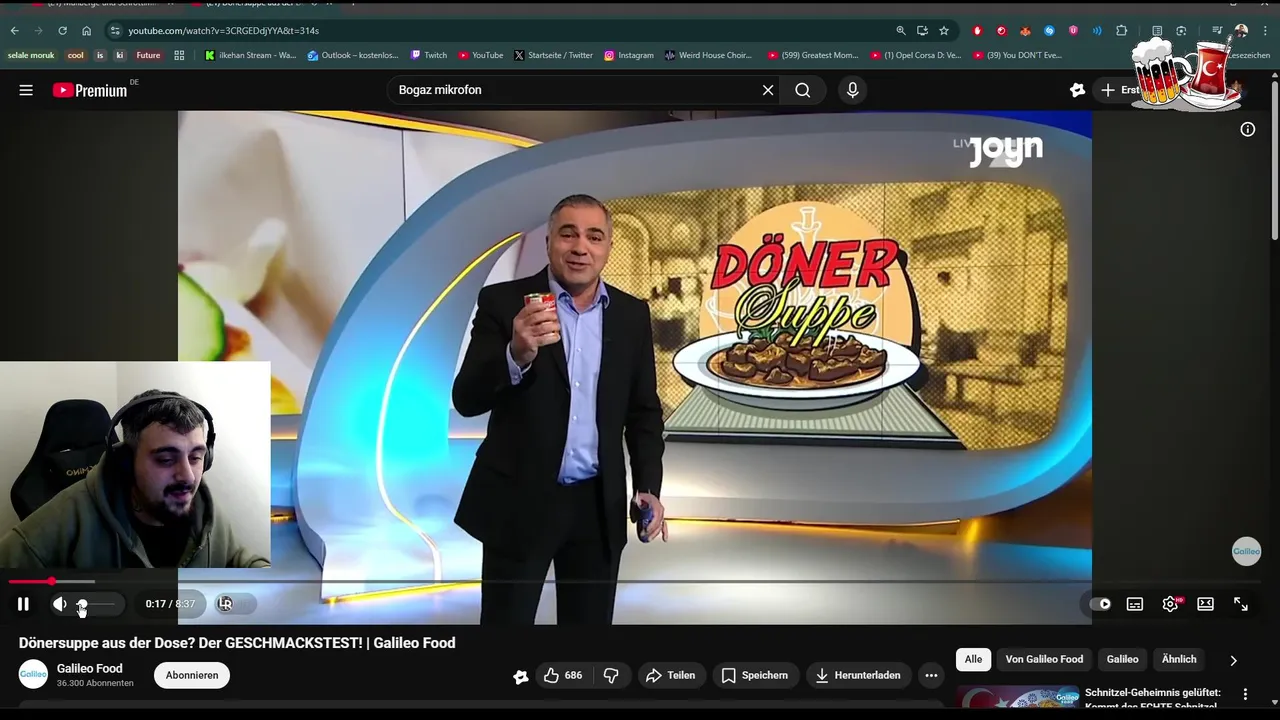1280x720 pixels.
Task: Subscribe with the Abonnieren button
Action: 192,675
